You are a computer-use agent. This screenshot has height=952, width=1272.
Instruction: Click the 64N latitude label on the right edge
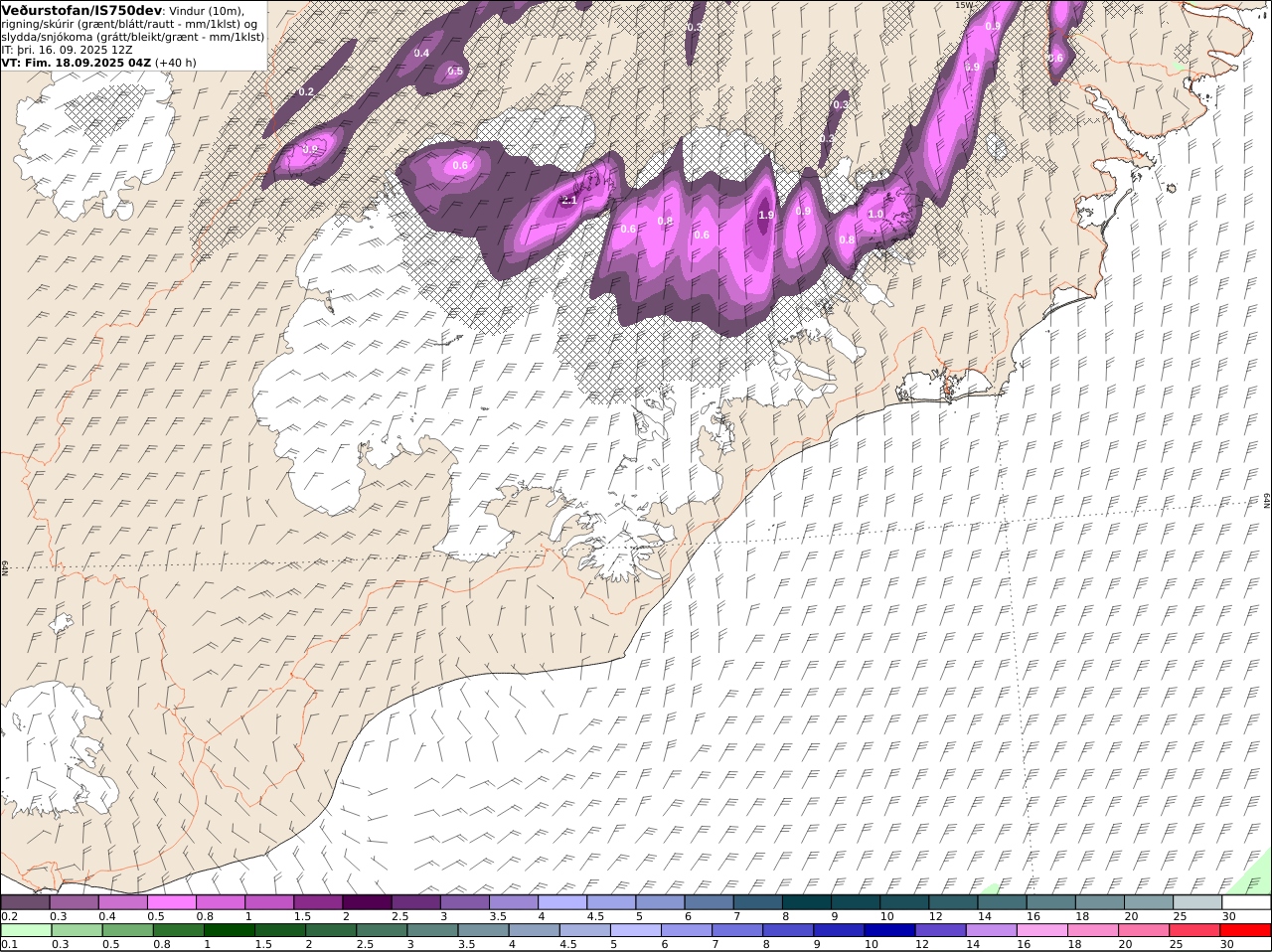click(1267, 501)
